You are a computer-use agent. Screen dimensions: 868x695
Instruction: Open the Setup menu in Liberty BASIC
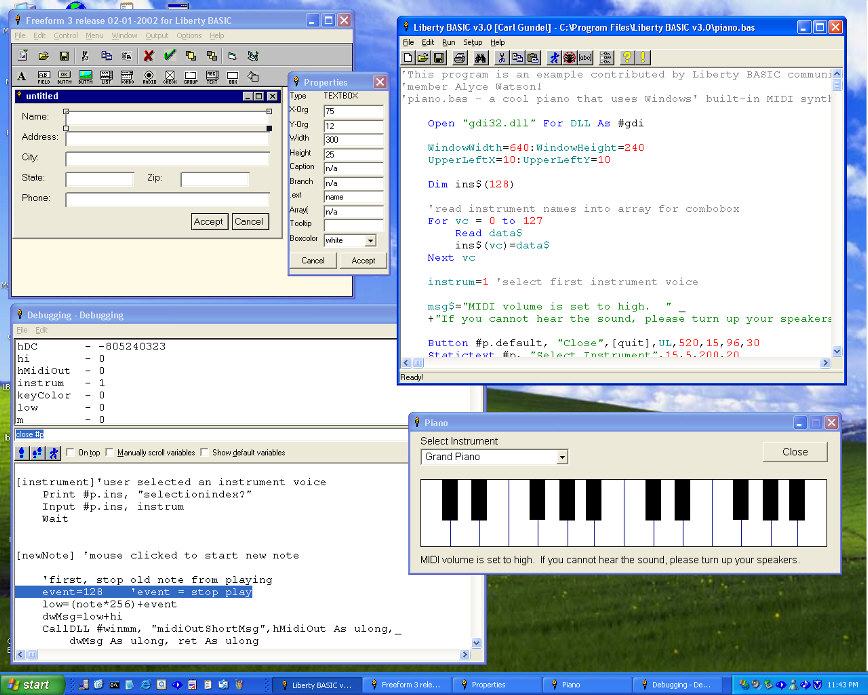(x=472, y=43)
